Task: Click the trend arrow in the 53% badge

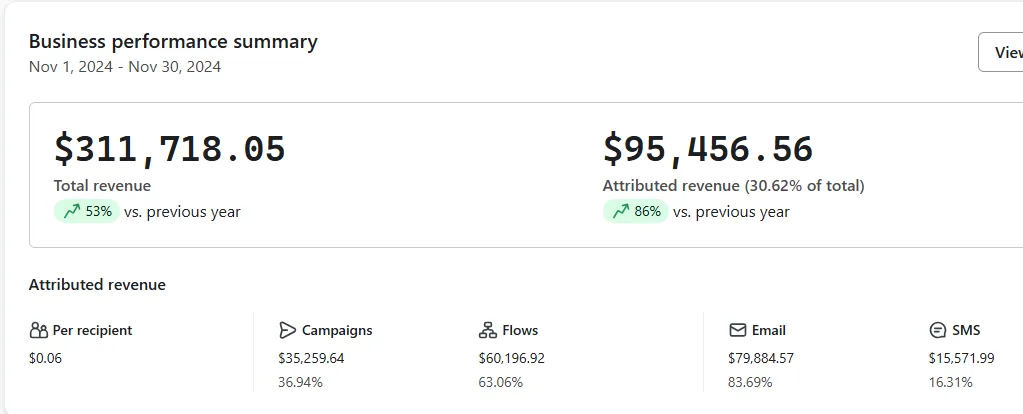Action: 71,211
